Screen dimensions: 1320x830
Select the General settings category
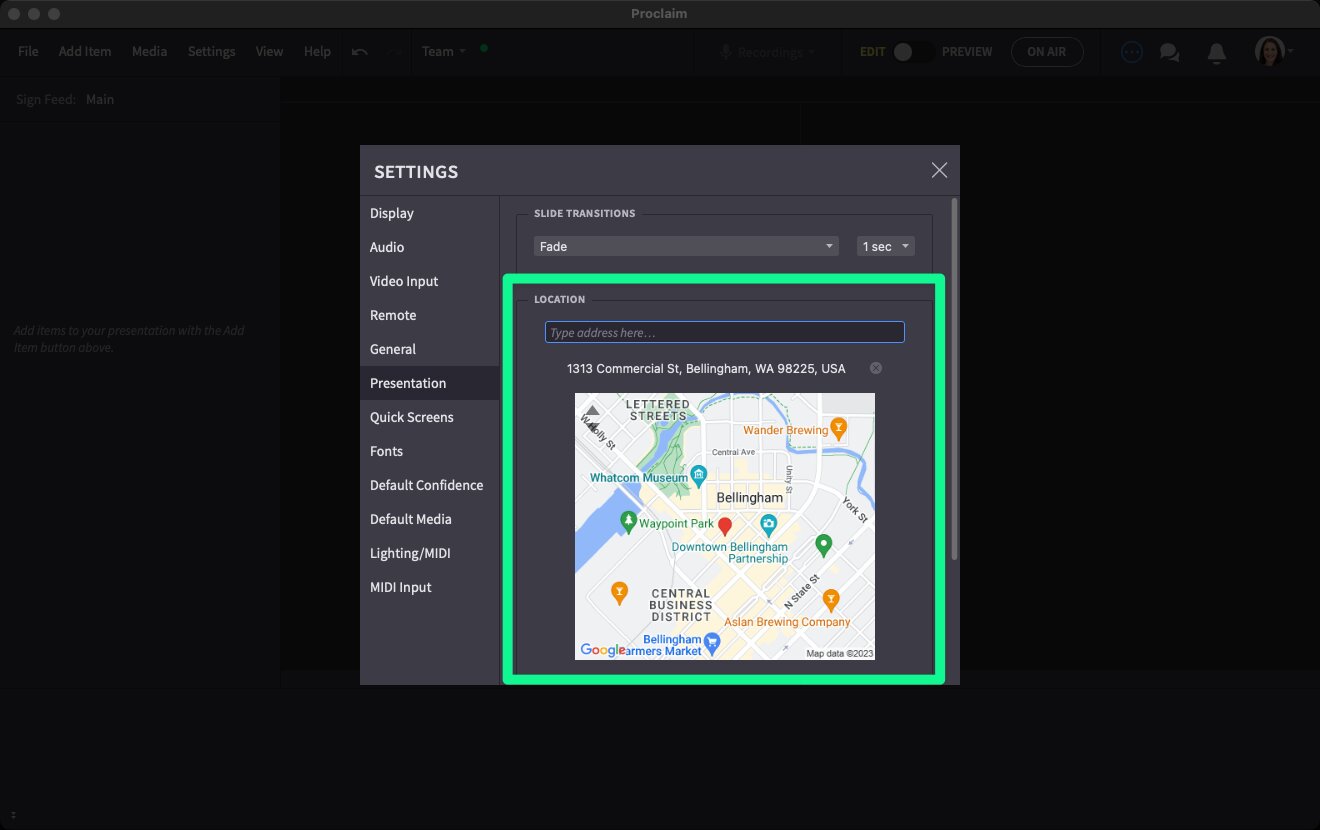(429, 349)
